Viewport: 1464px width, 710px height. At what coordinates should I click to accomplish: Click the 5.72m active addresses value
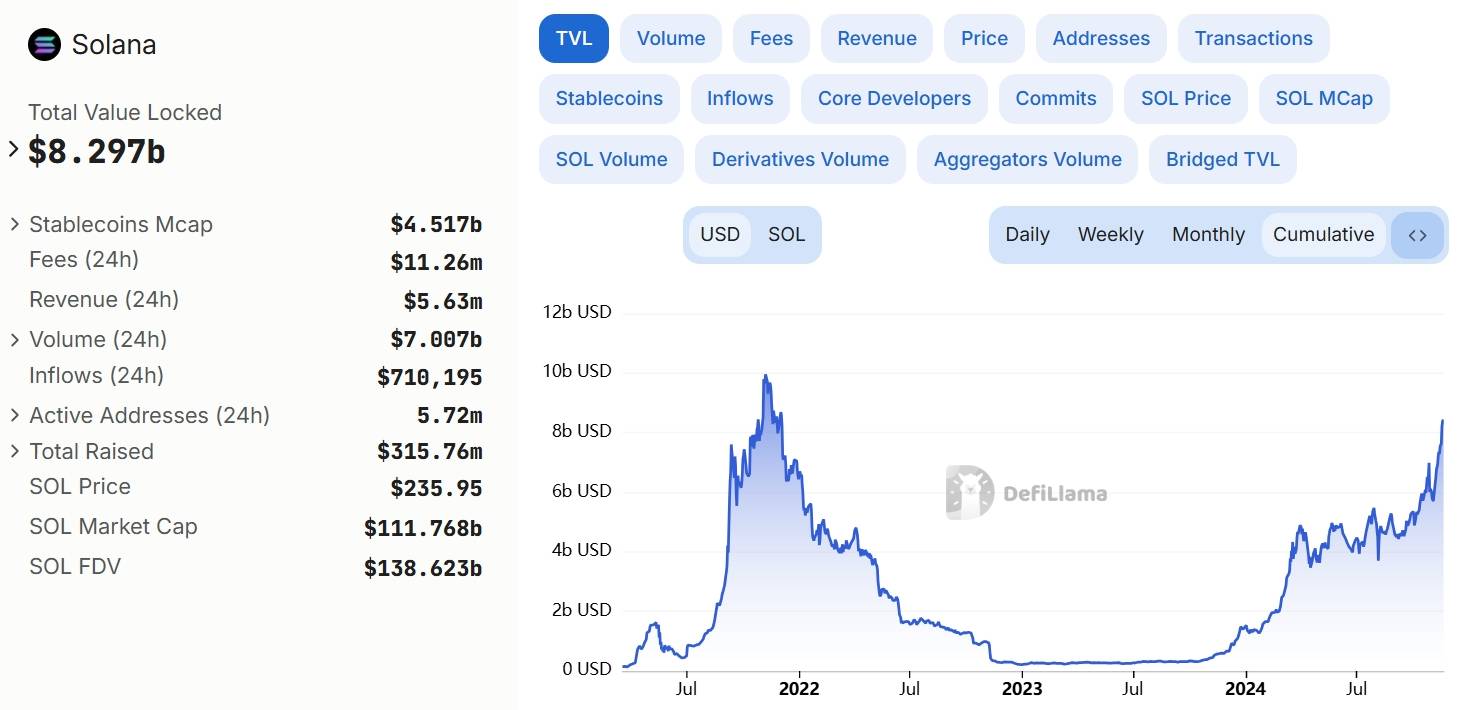click(450, 415)
